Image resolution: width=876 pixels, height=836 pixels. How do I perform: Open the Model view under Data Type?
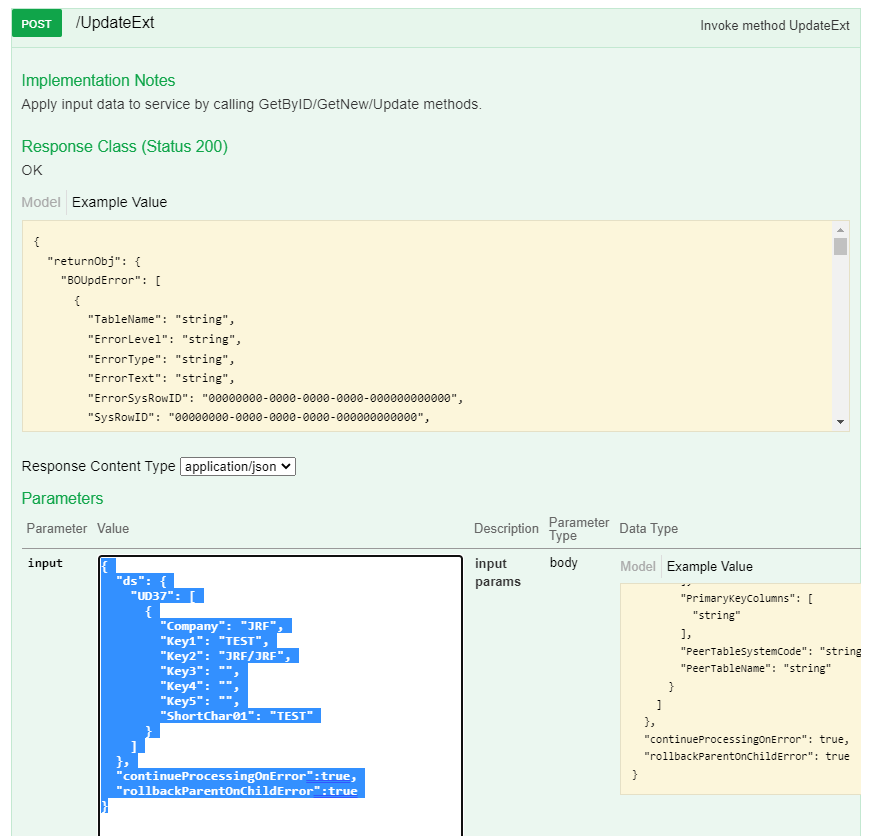pos(637,566)
